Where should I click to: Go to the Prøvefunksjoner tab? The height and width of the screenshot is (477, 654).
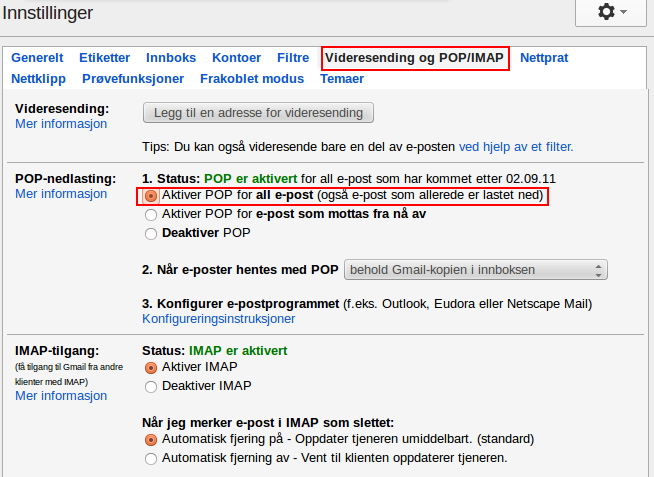(x=133, y=79)
